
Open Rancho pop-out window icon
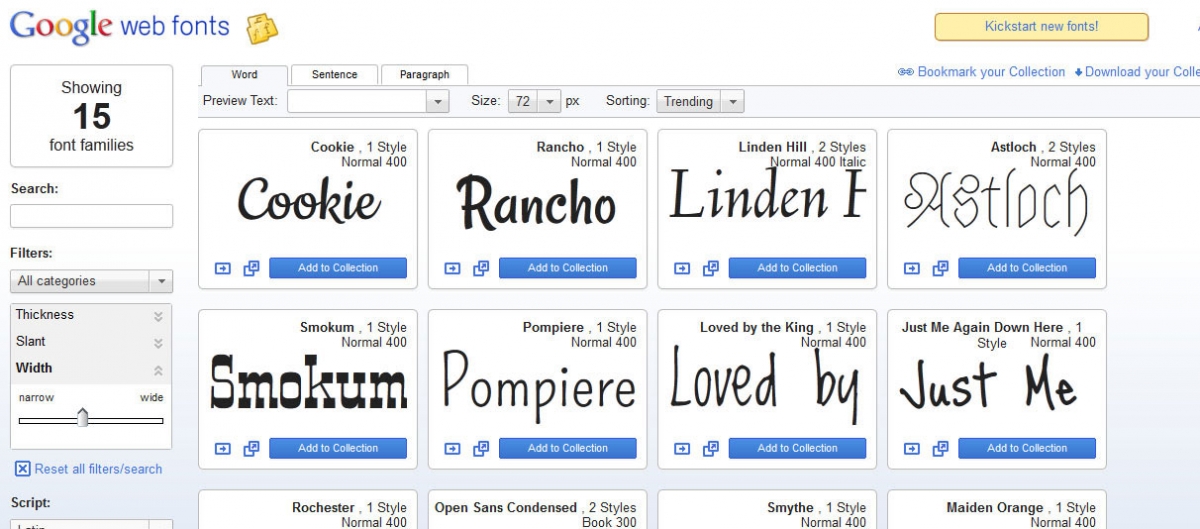[481, 268]
